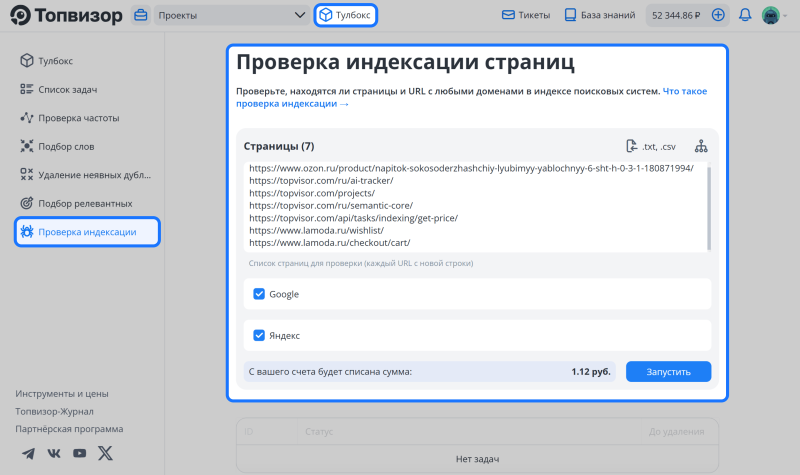
Task: Click the lamoda.ru/checkout/cart/ URL line
Action: (330, 243)
